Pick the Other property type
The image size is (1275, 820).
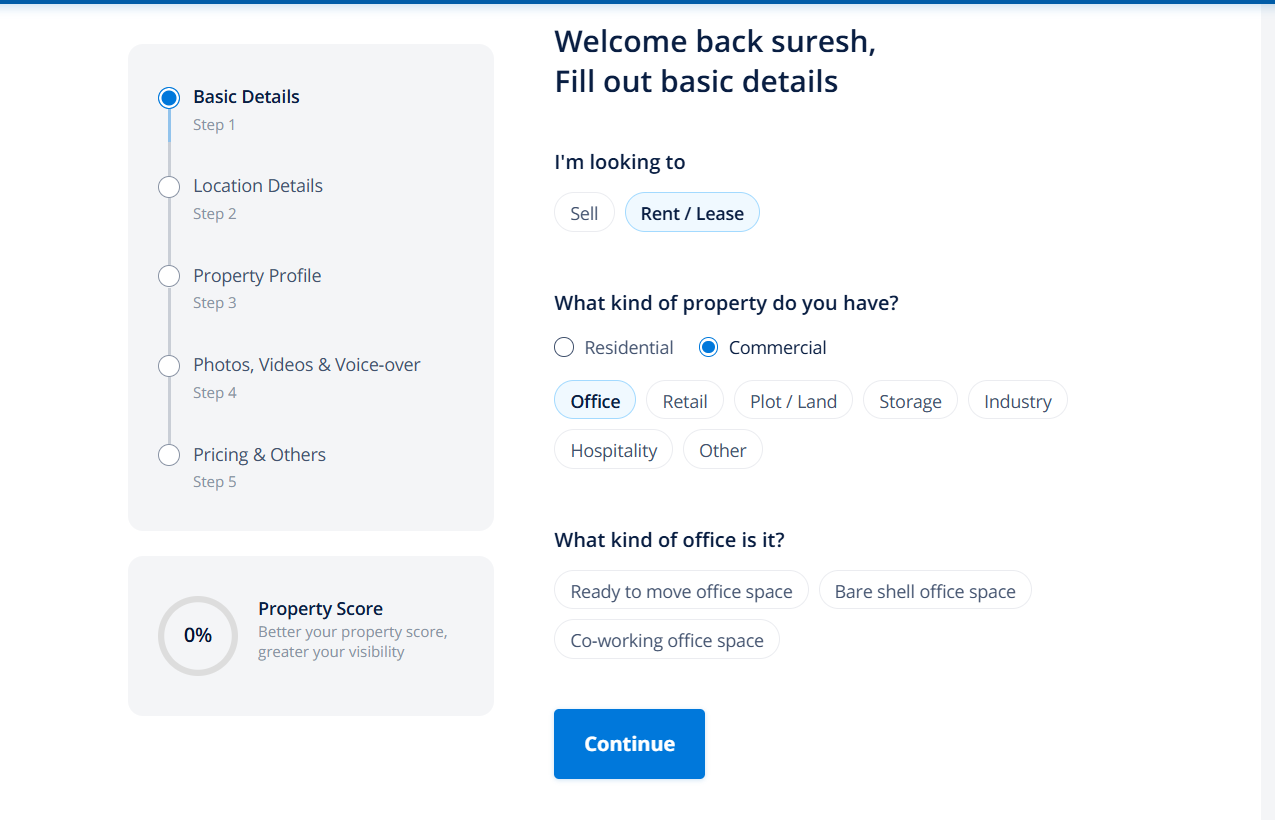[722, 450]
